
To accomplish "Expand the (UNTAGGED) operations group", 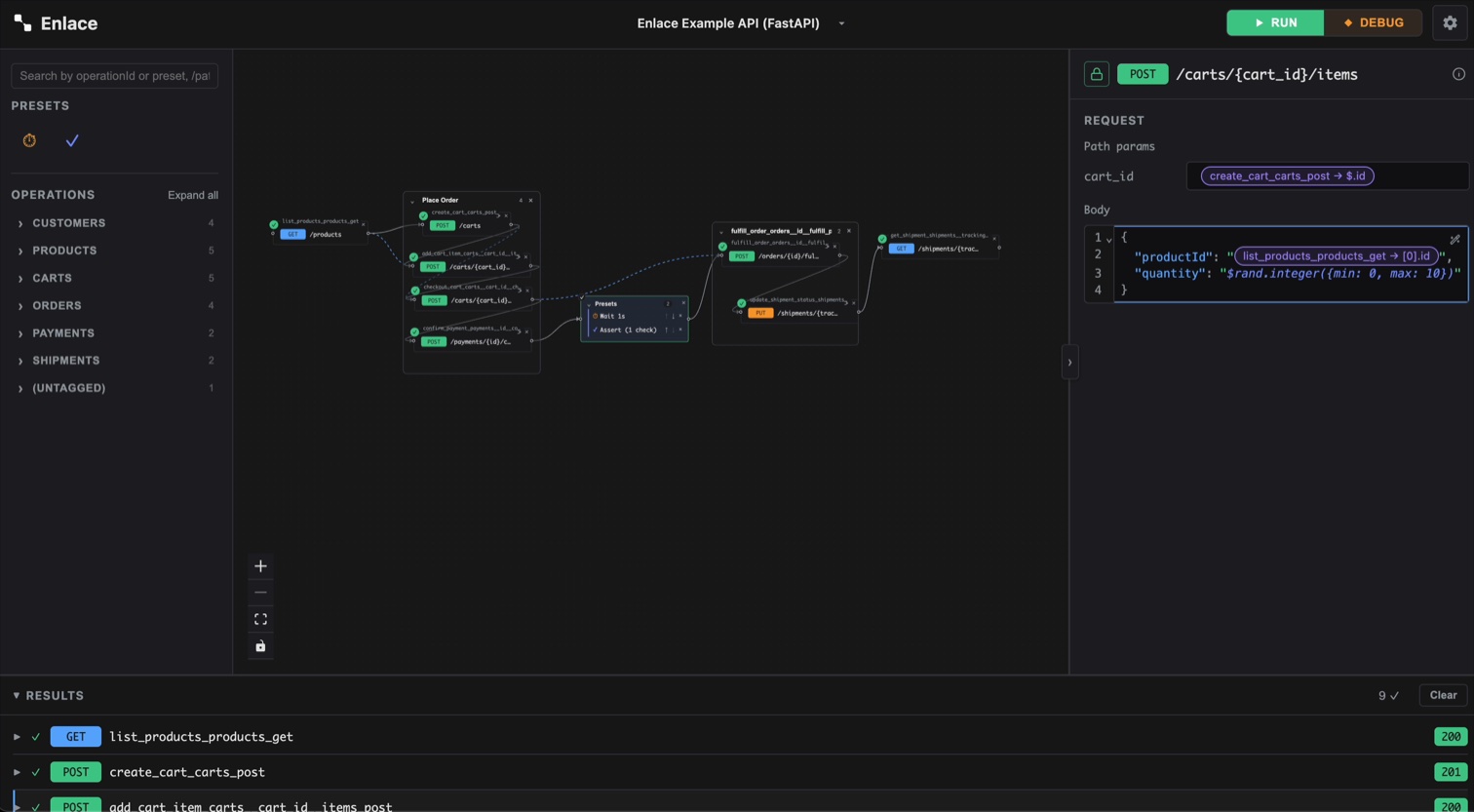I will click(x=114, y=388).
